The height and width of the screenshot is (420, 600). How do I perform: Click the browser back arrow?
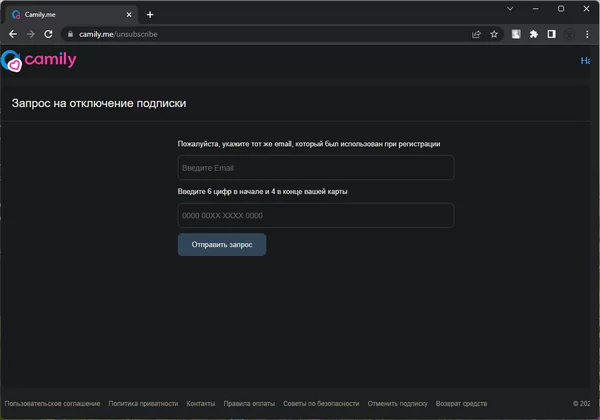pyautogui.click(x=12, y=33)
